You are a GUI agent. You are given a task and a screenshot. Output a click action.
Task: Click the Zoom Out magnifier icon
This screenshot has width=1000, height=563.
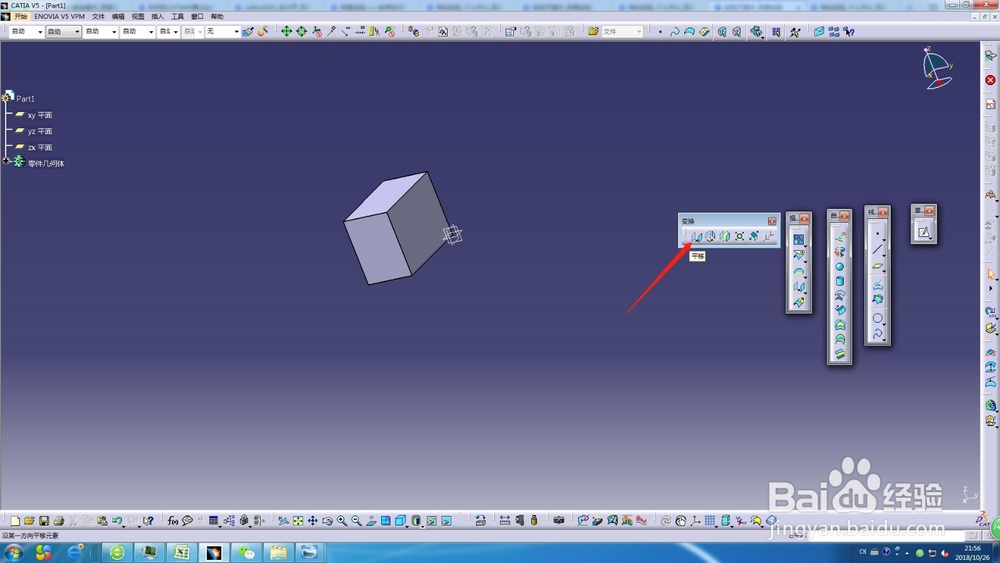click(357, 521)
